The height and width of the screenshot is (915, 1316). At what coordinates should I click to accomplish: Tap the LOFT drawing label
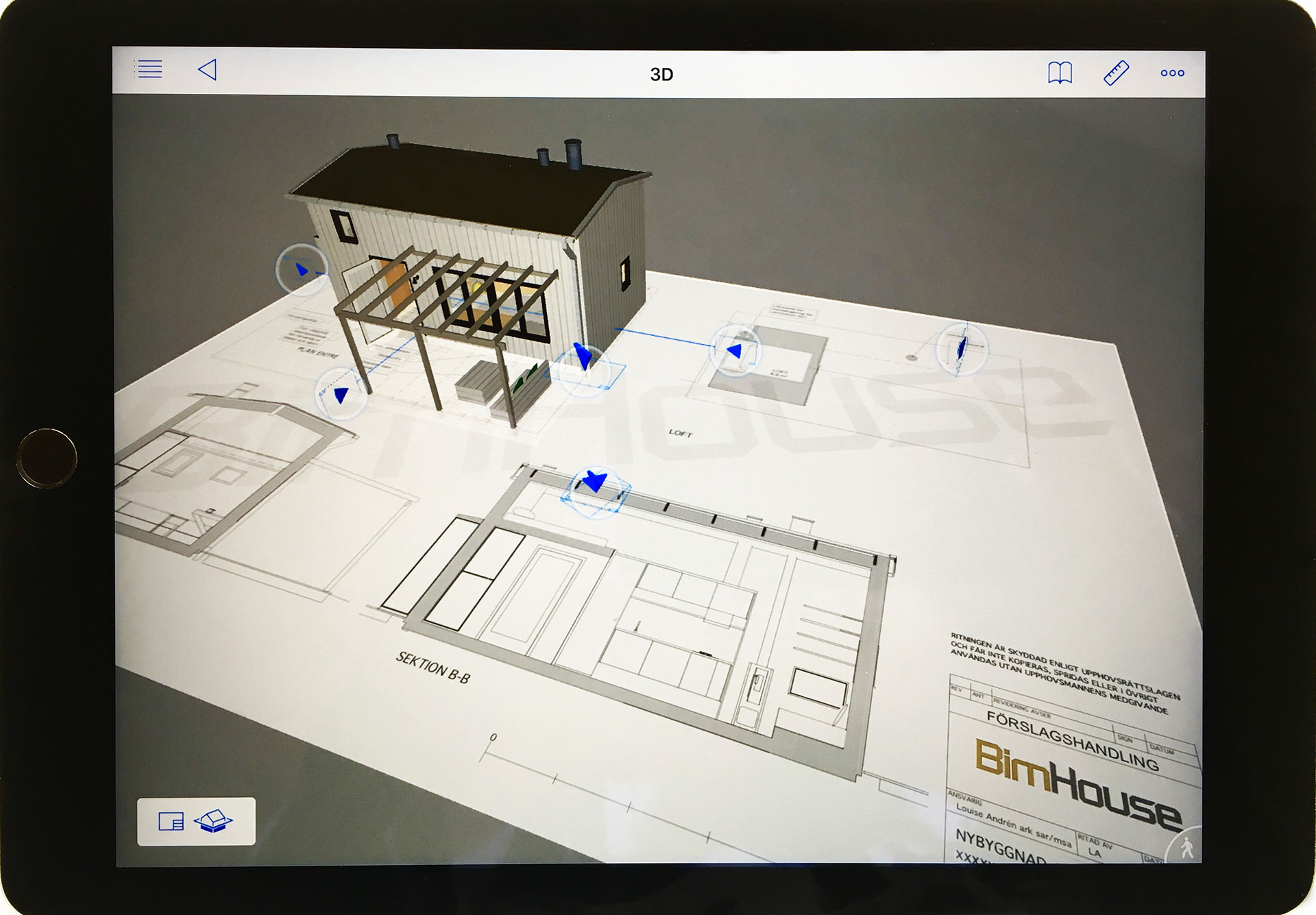[681, 432]
